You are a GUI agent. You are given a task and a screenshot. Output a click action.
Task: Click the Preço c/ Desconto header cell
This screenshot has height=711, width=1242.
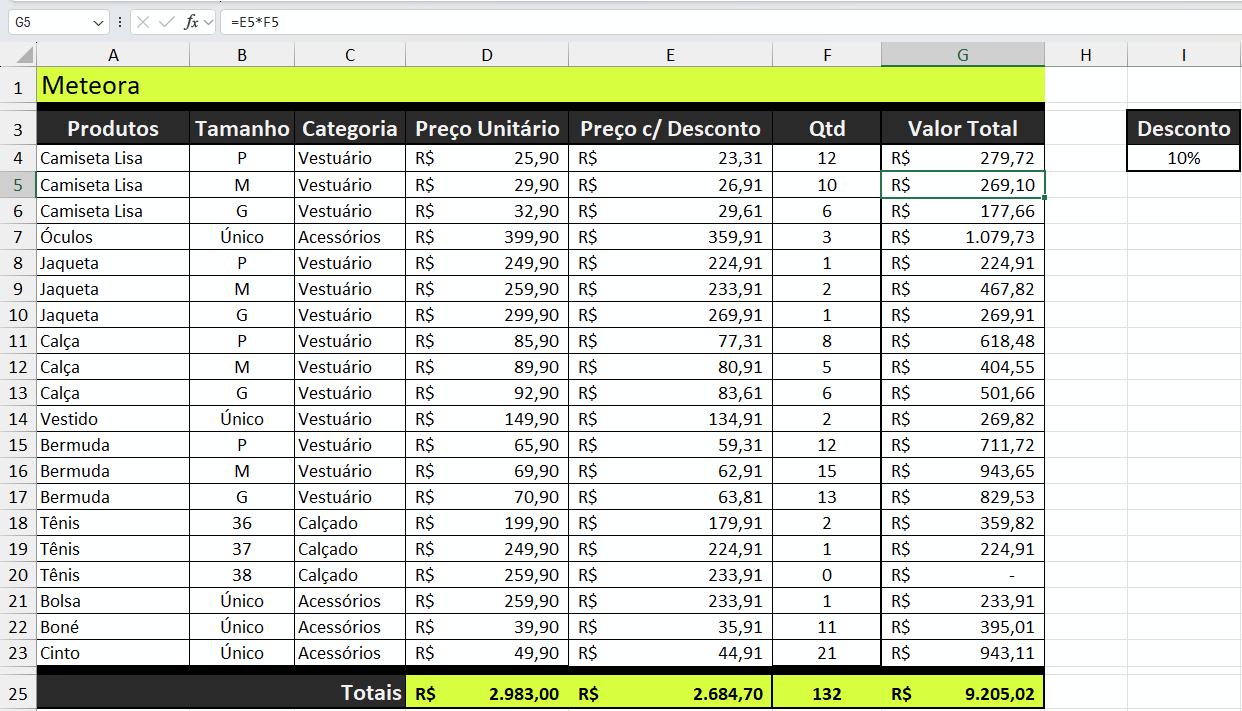pyautogui.click(x=671, y=128)
